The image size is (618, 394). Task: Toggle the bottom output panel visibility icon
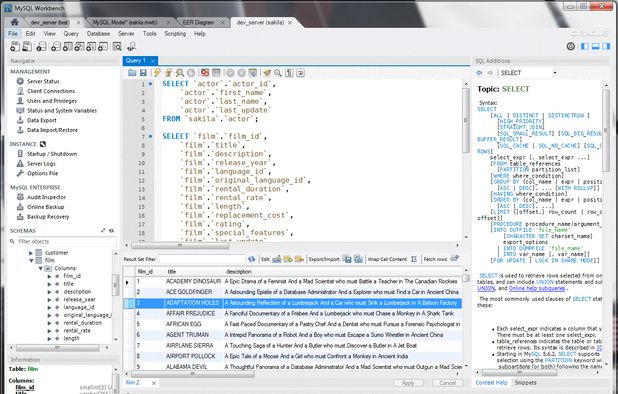pyautogui.click(x=596, y=46)
